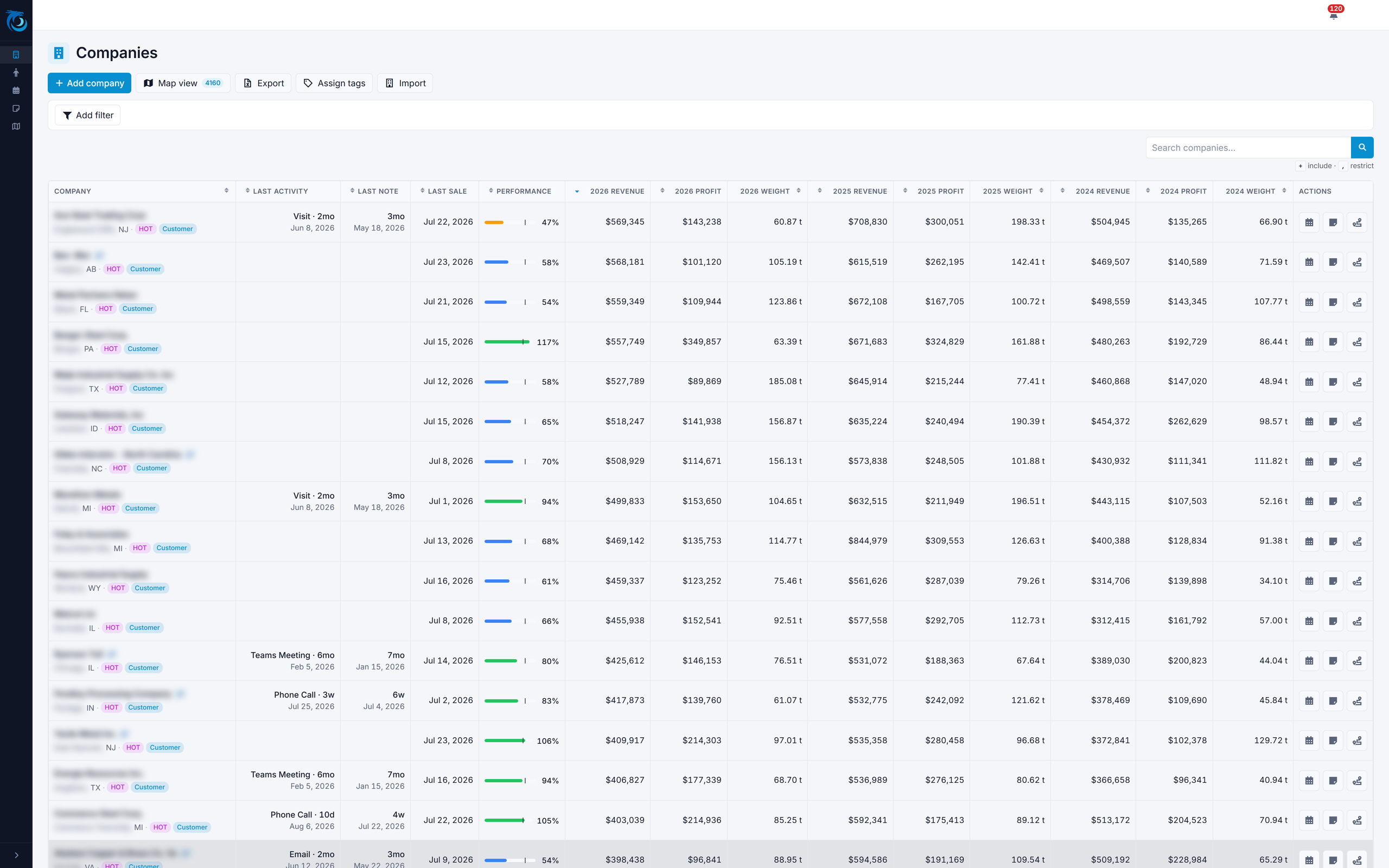
Task: Click the Jul 22, 2026 sale in NJ row
Action: tap(448, 221)
